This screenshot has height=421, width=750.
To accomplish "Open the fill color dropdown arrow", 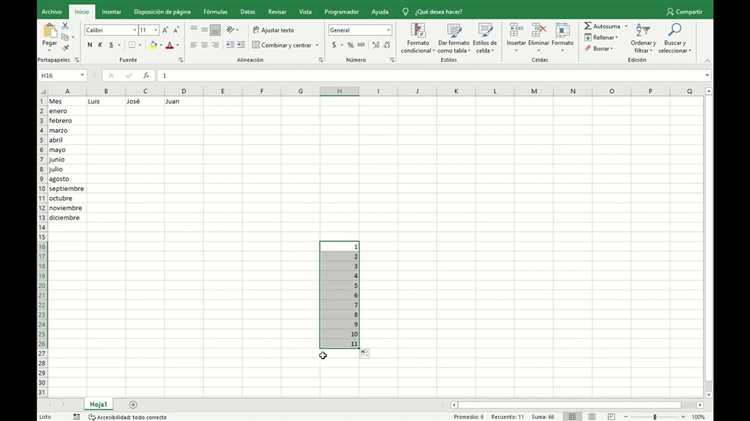I will click(161, 45).
